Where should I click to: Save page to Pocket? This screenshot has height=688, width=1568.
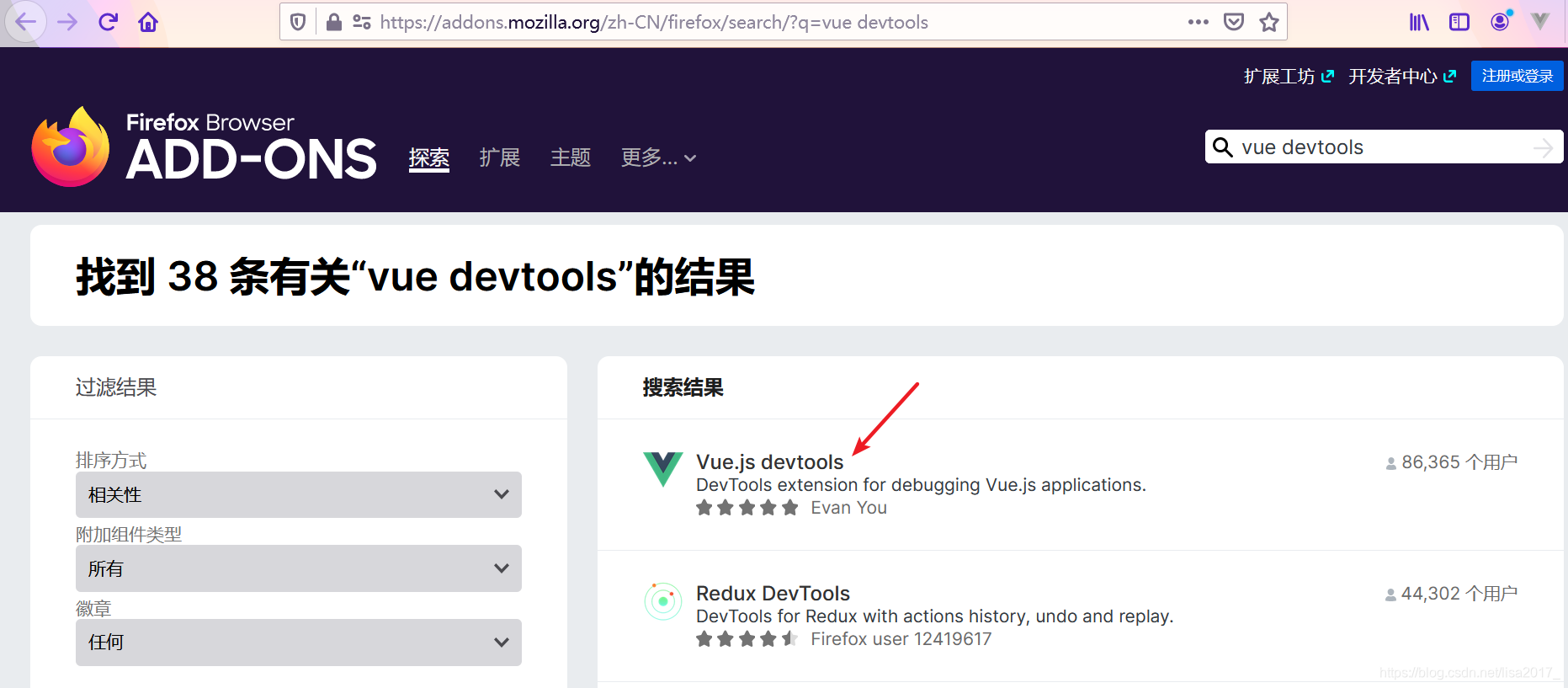1234,22
